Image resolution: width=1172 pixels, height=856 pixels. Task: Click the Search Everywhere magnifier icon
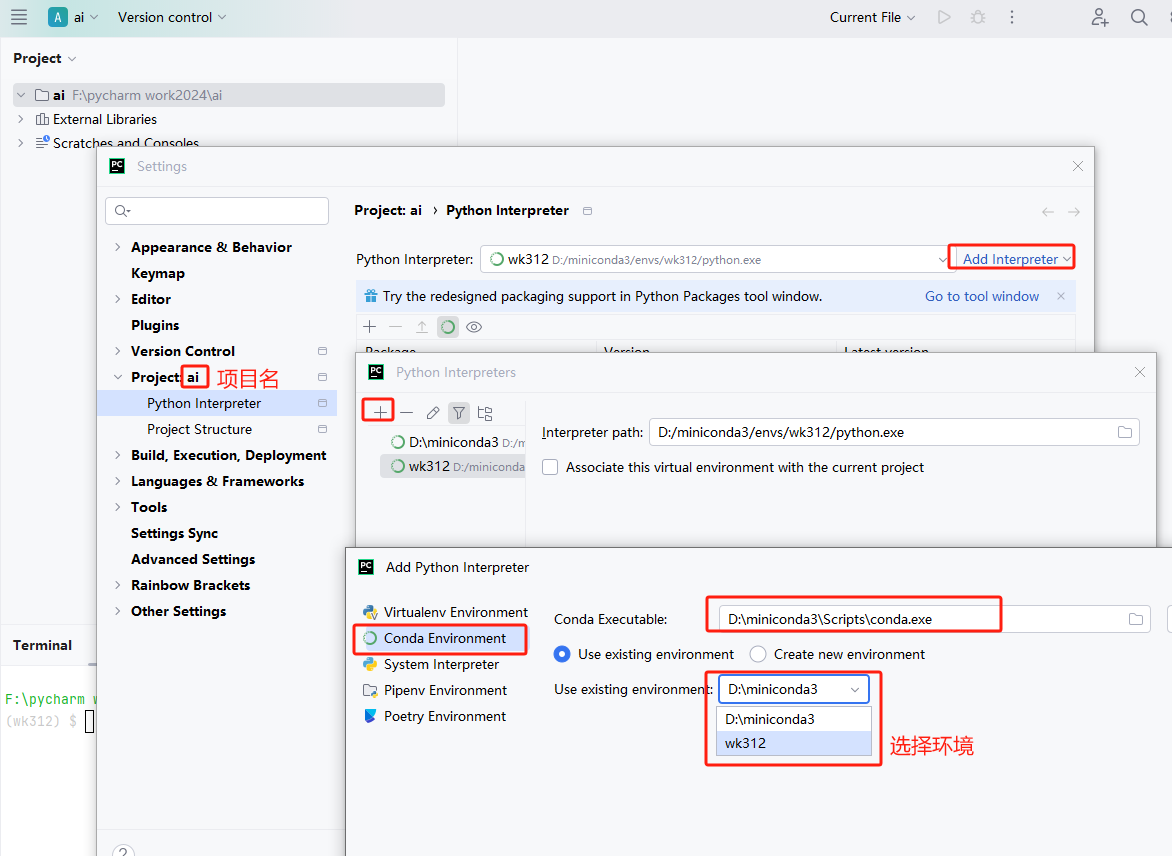(1138, 17)
